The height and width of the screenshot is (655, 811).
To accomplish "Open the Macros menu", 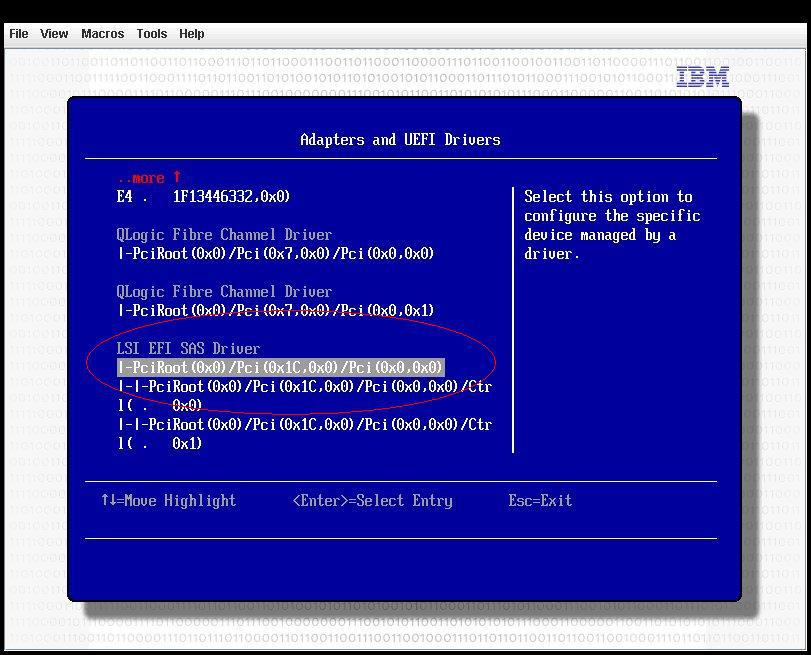I will (102, 33).
